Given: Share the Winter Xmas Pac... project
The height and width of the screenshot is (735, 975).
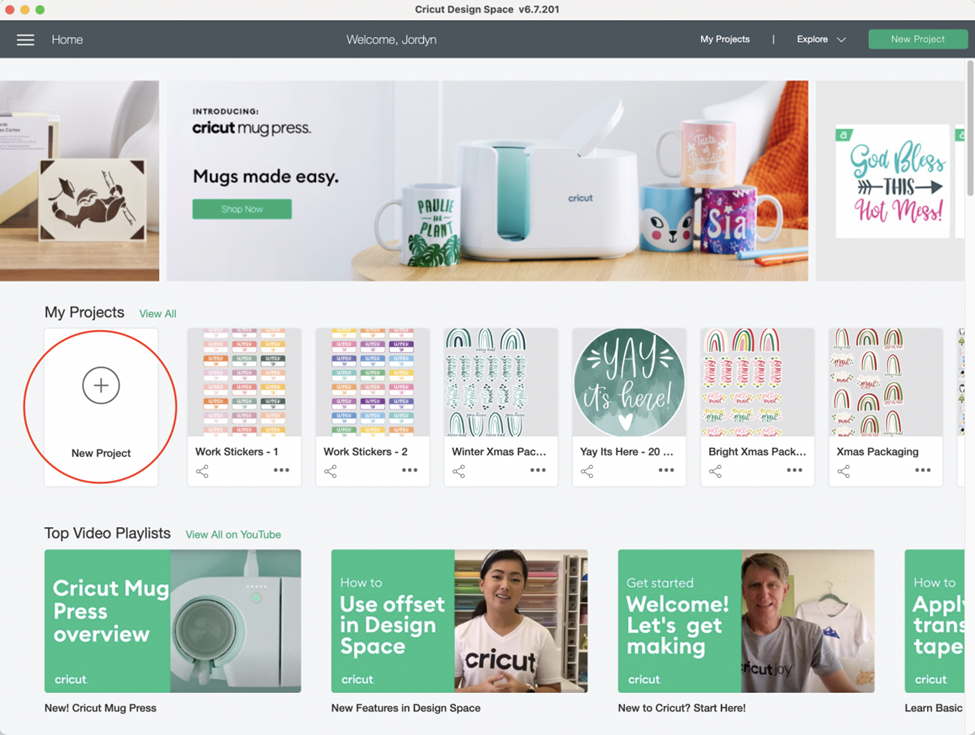Looking at the screenshot, I should tap(459, 471).
